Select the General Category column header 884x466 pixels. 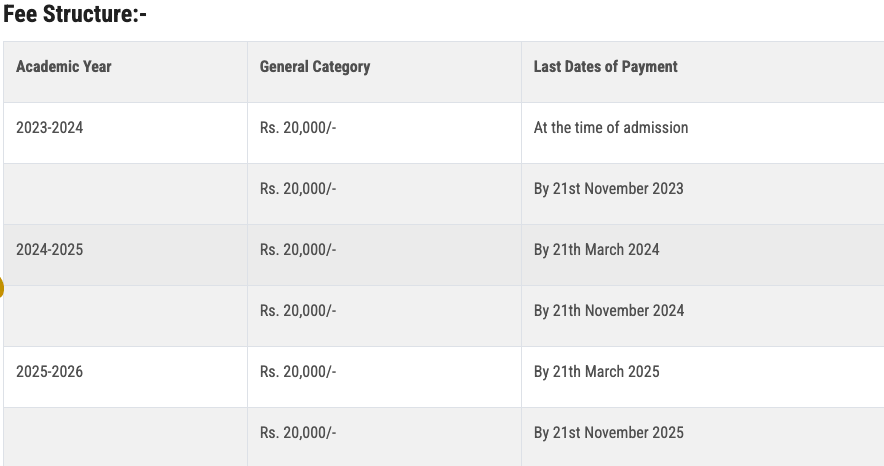pyautogui.click(x=314, y=67)
